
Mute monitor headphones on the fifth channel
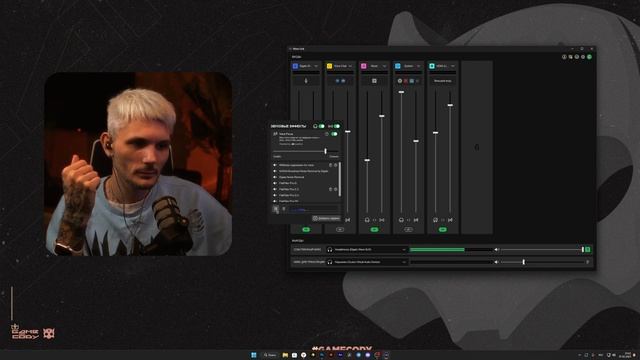pyautogui.click(x=436, y=220)
